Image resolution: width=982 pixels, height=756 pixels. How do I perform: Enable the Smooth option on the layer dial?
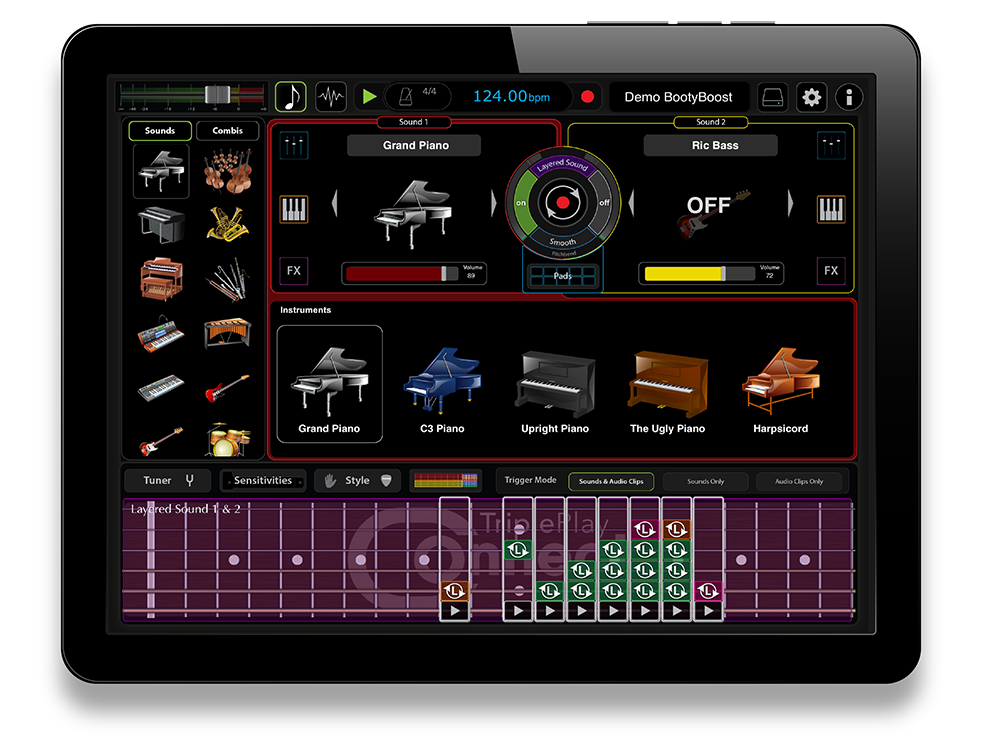click(562, 243)
